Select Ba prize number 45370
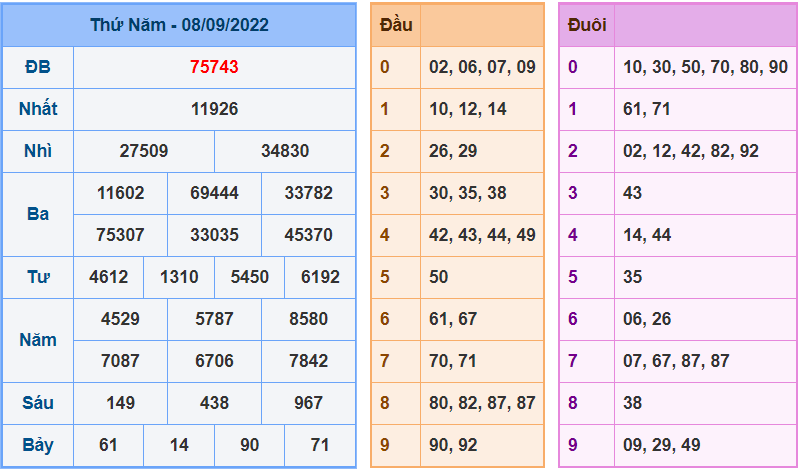This screenshot has width=798, height=469. pyautogui.click(x=308, y=235)
